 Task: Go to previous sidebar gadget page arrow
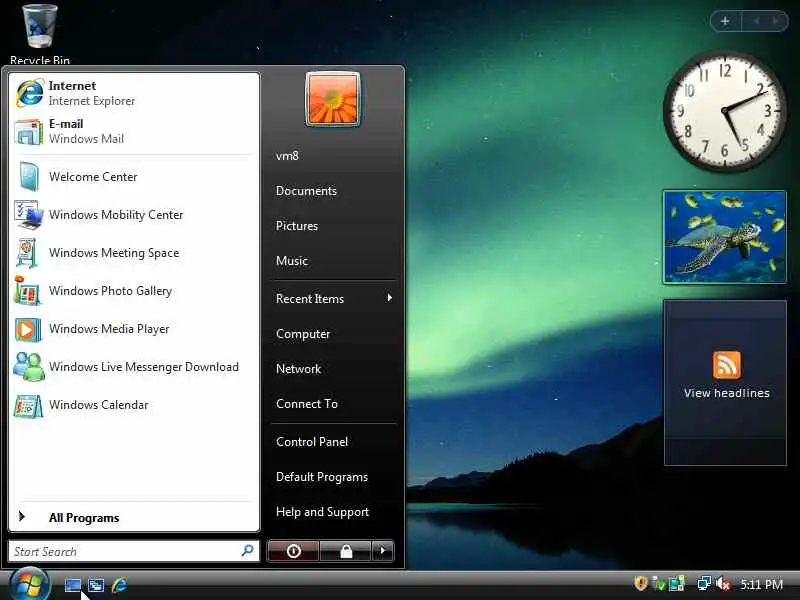[756, 21]
